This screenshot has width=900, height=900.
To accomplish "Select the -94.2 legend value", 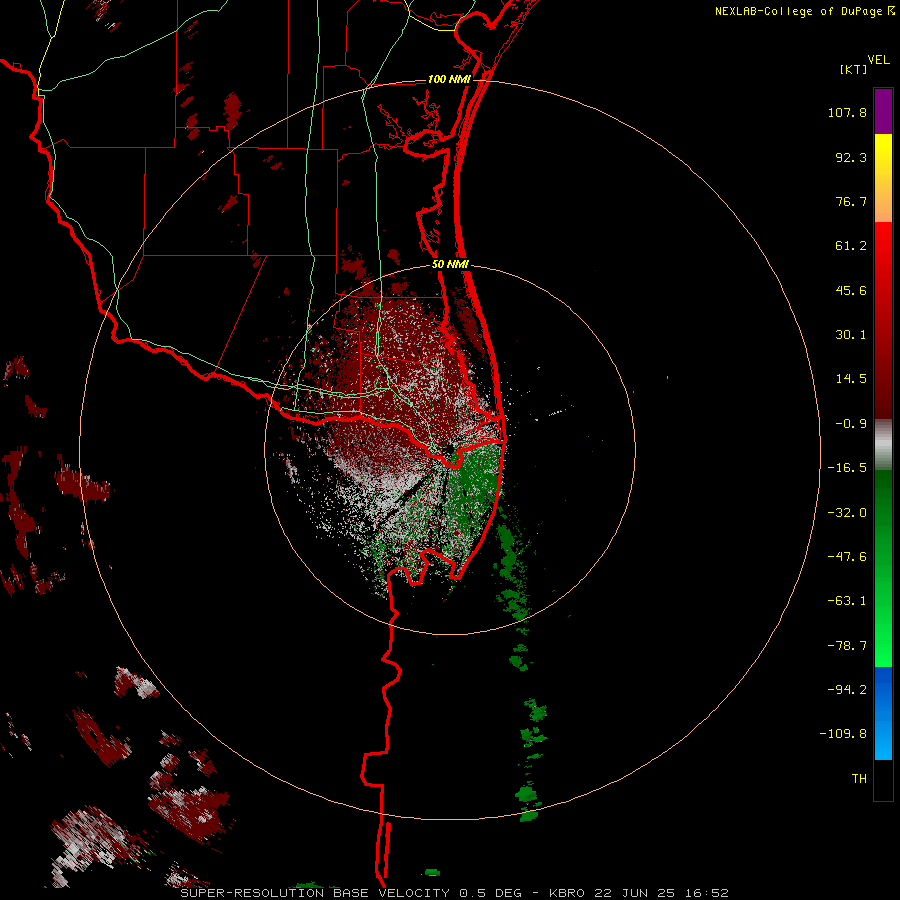I will click(x=847, y=690).
